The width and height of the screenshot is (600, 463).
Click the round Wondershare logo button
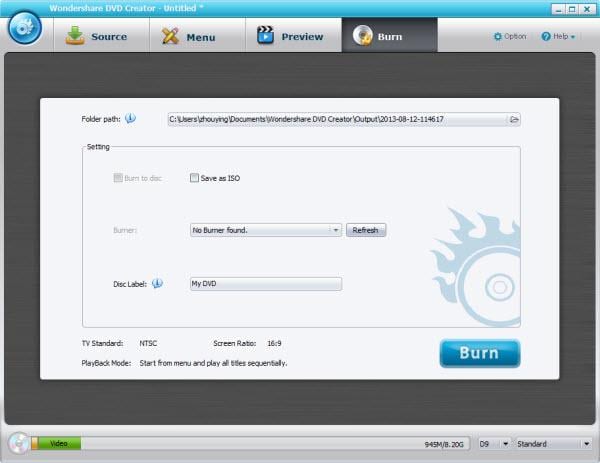[25, 28]
